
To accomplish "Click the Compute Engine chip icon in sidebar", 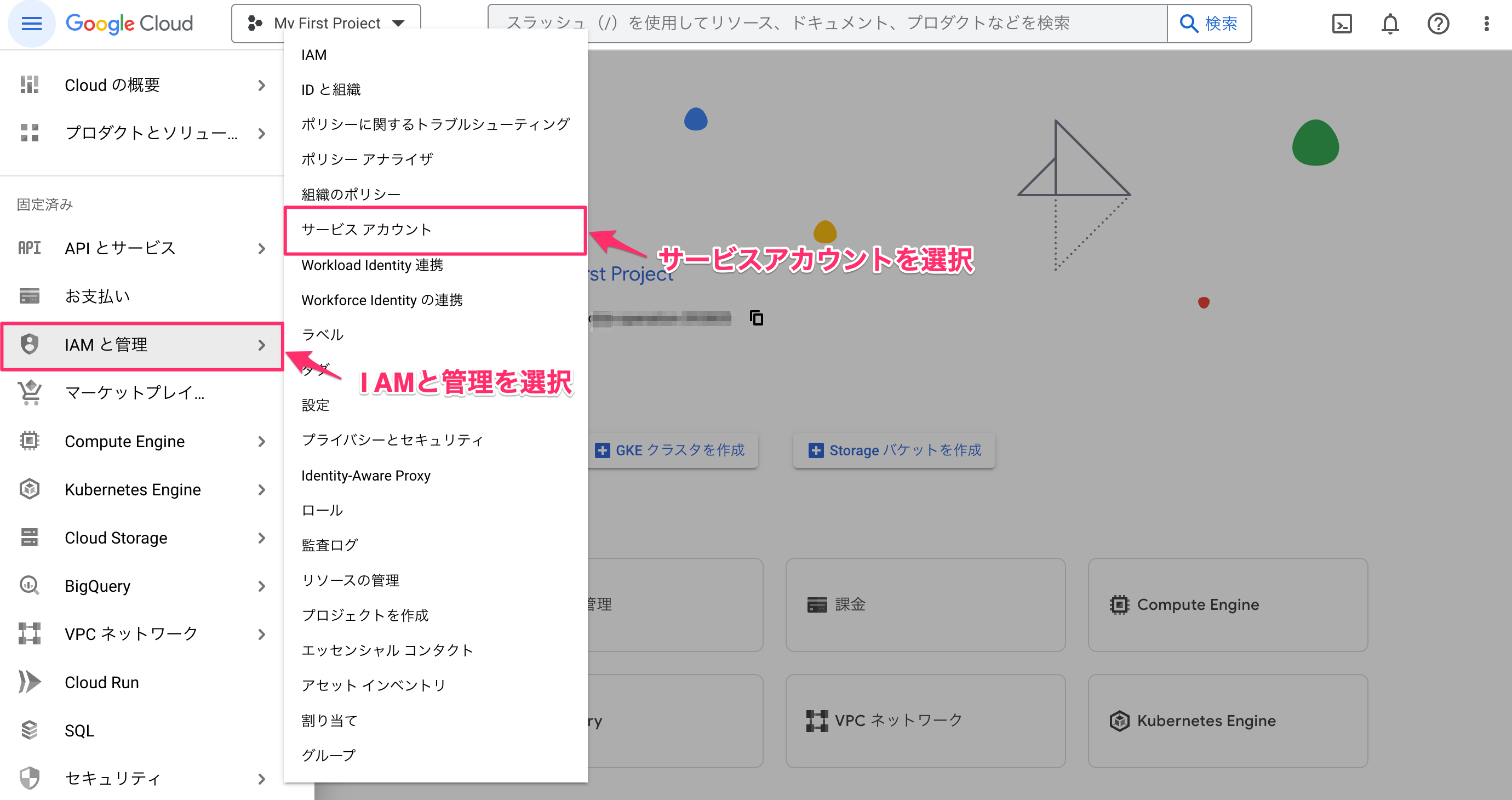I will click(x=30, y=441).
